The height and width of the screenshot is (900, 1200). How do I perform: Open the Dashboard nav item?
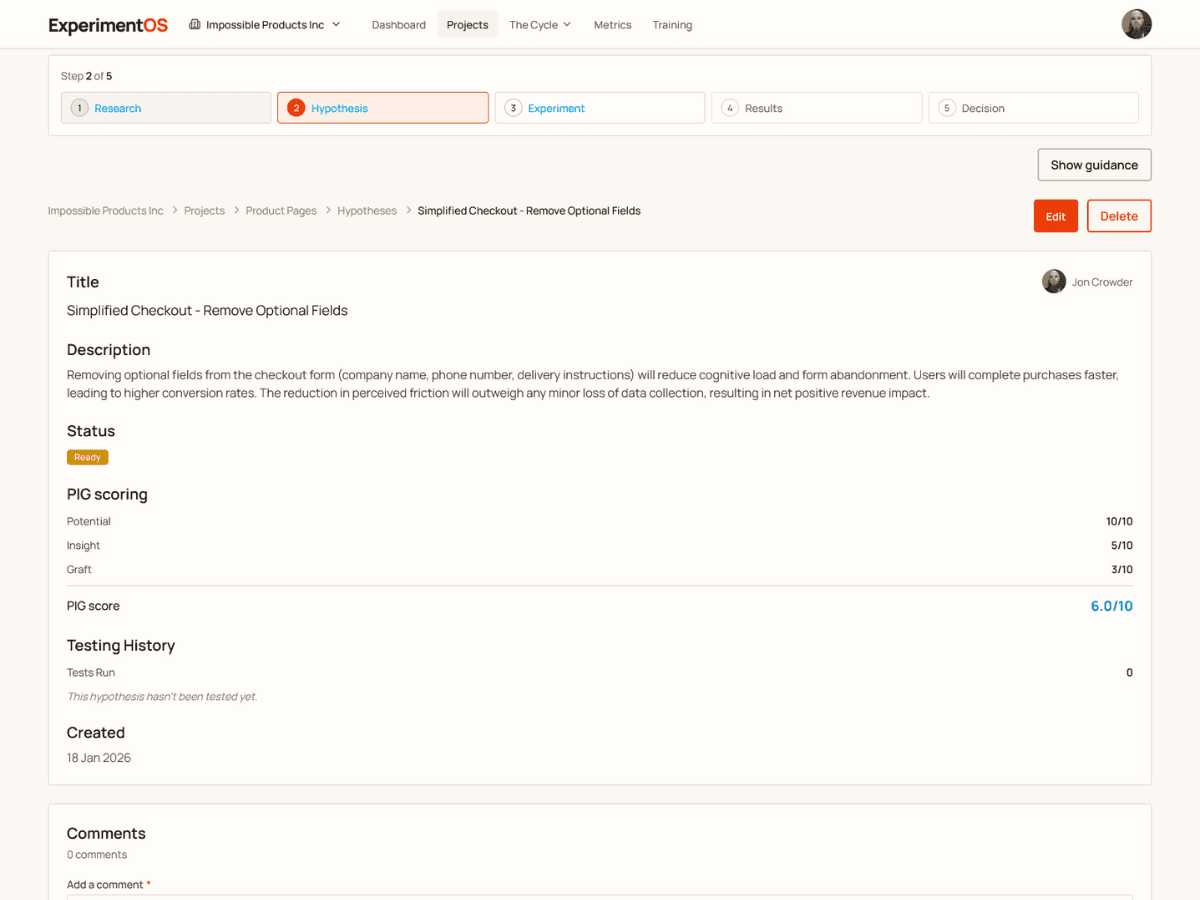click(398, 25)
